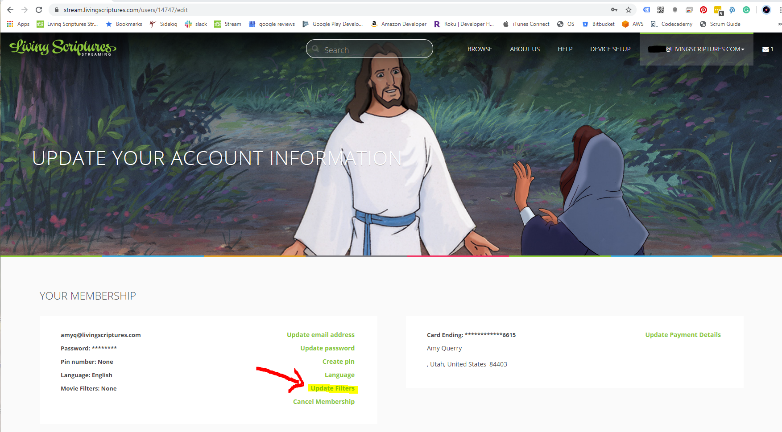Go to the Help page

click(565, 48)
